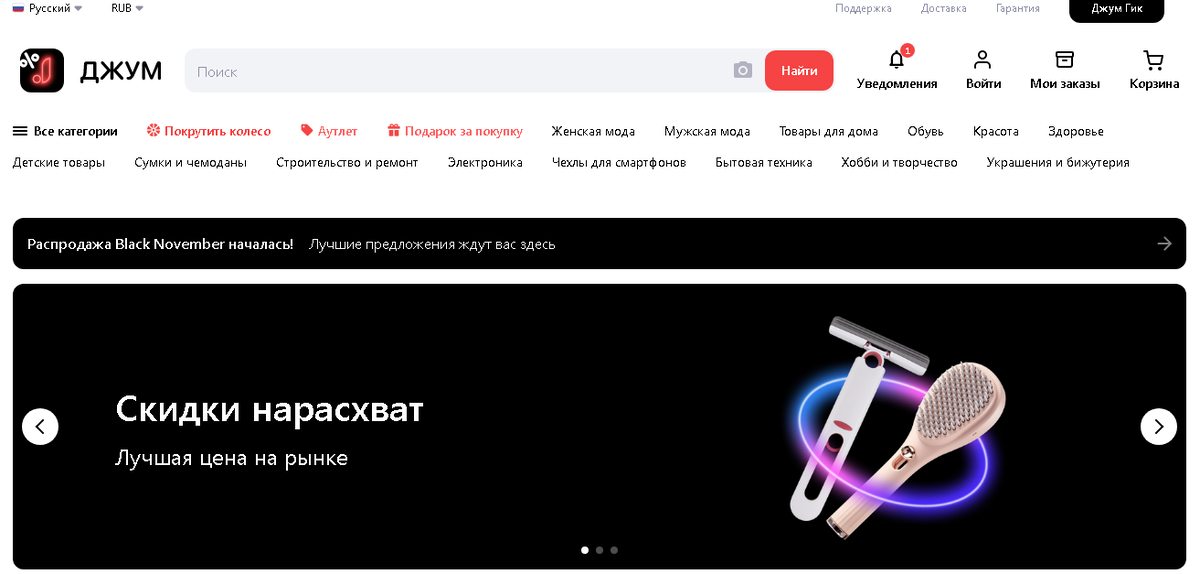Open the Покрутить колесо link
This screenshot has width=1200, height=574.
tap(209, 131)
